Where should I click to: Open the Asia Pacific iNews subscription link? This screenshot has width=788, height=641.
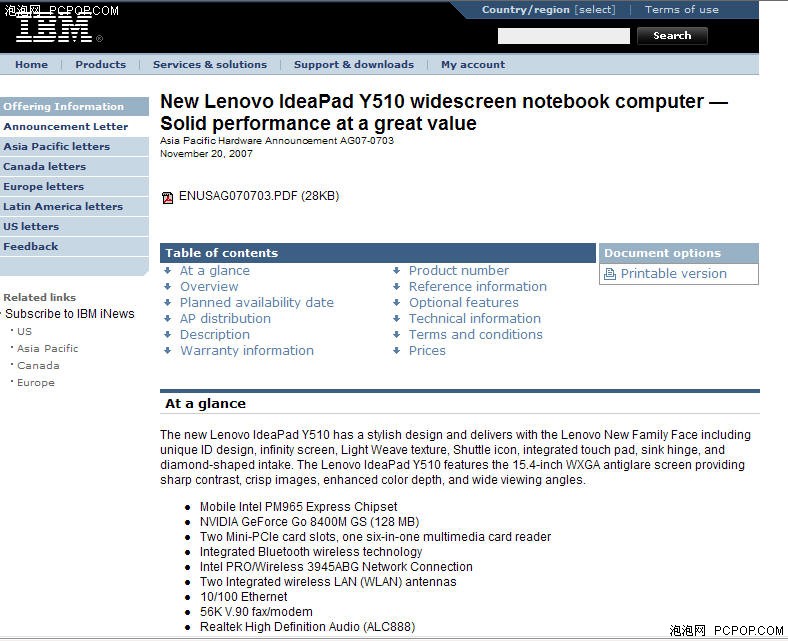tap(48, 348)
